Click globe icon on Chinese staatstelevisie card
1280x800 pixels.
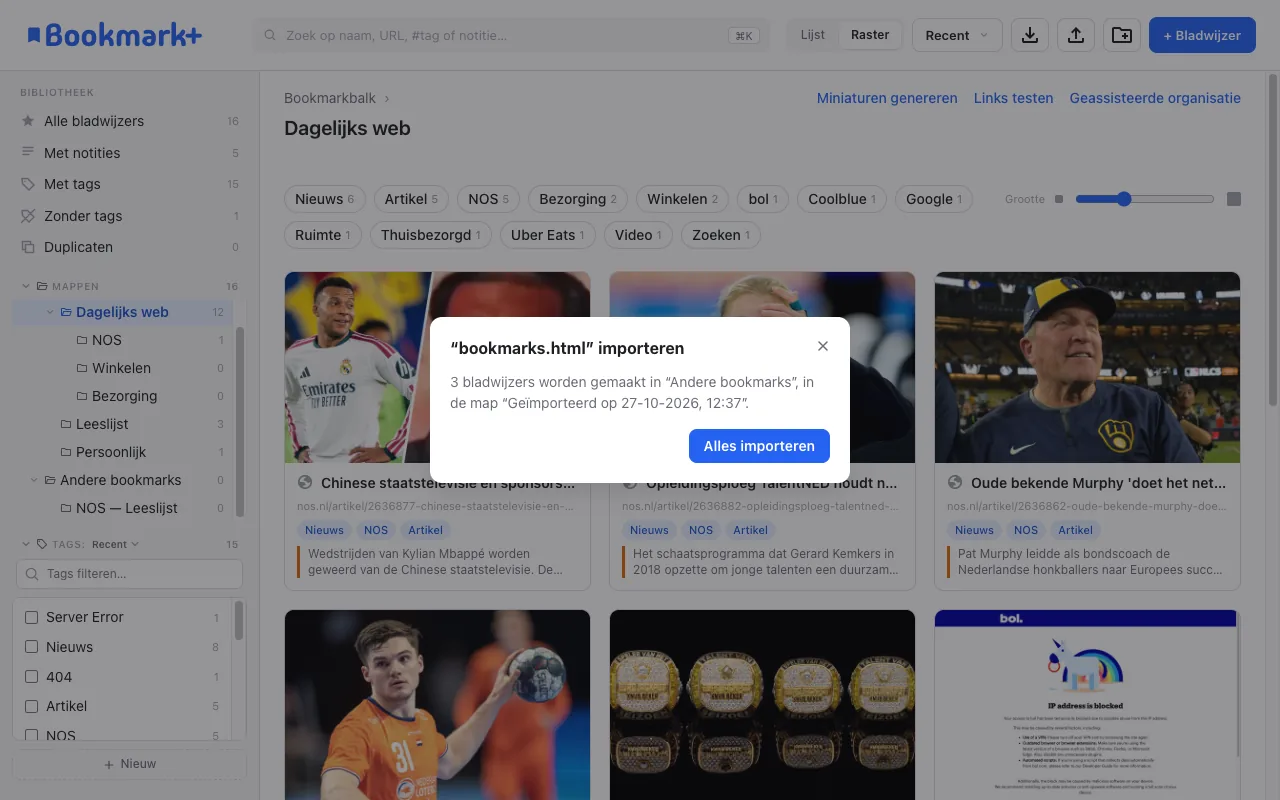click(305, 482)
